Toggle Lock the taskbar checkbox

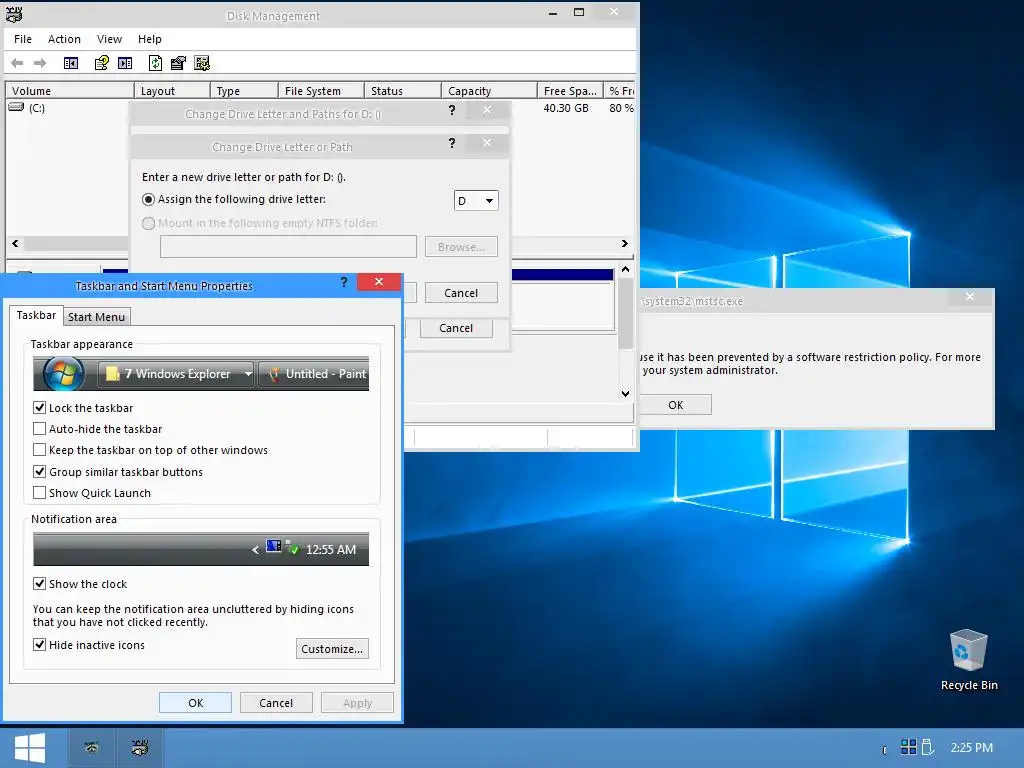[x=40, y=408]
